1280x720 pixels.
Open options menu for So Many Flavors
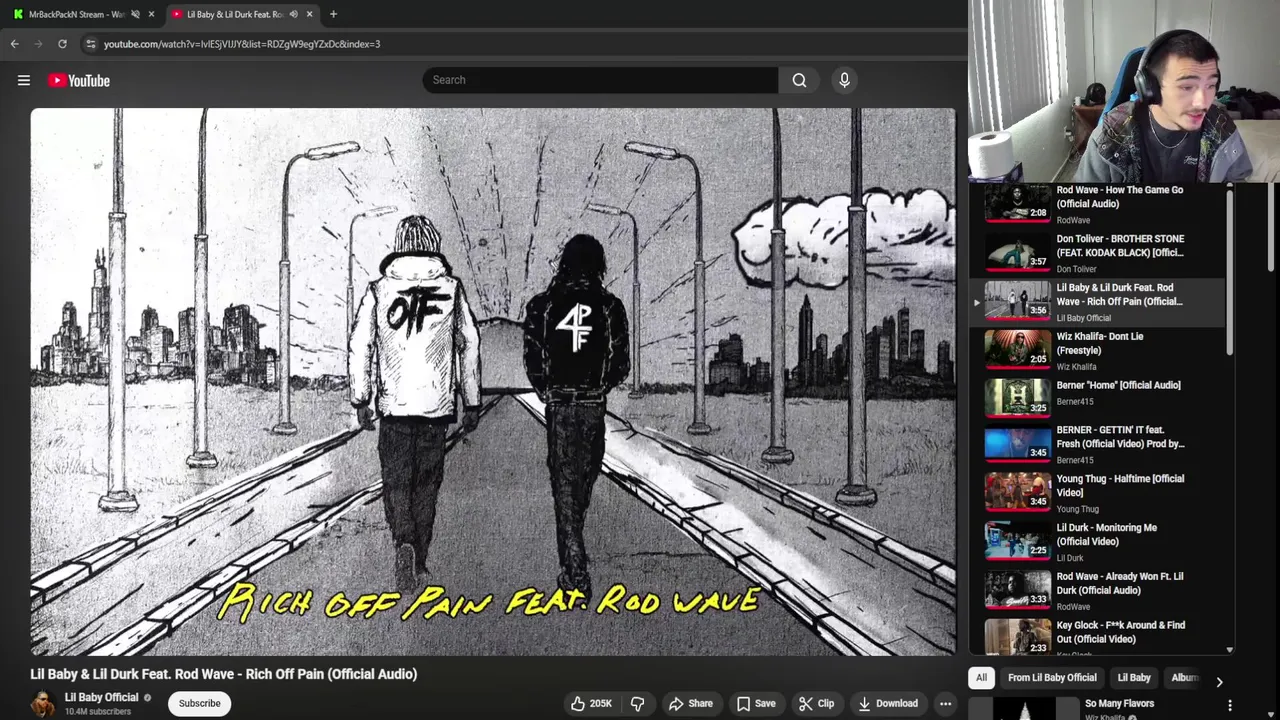click(1230, 705)
